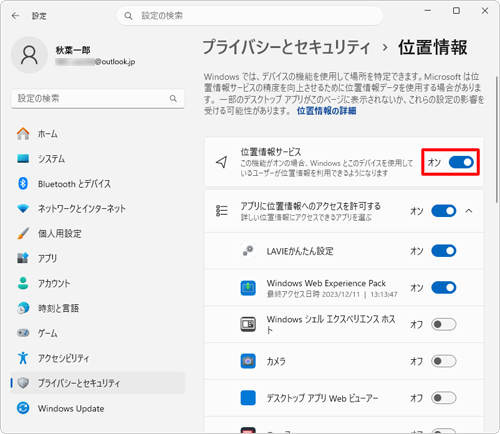
Task: Open the ホーム settings page
Action: (x=98, y=134)
